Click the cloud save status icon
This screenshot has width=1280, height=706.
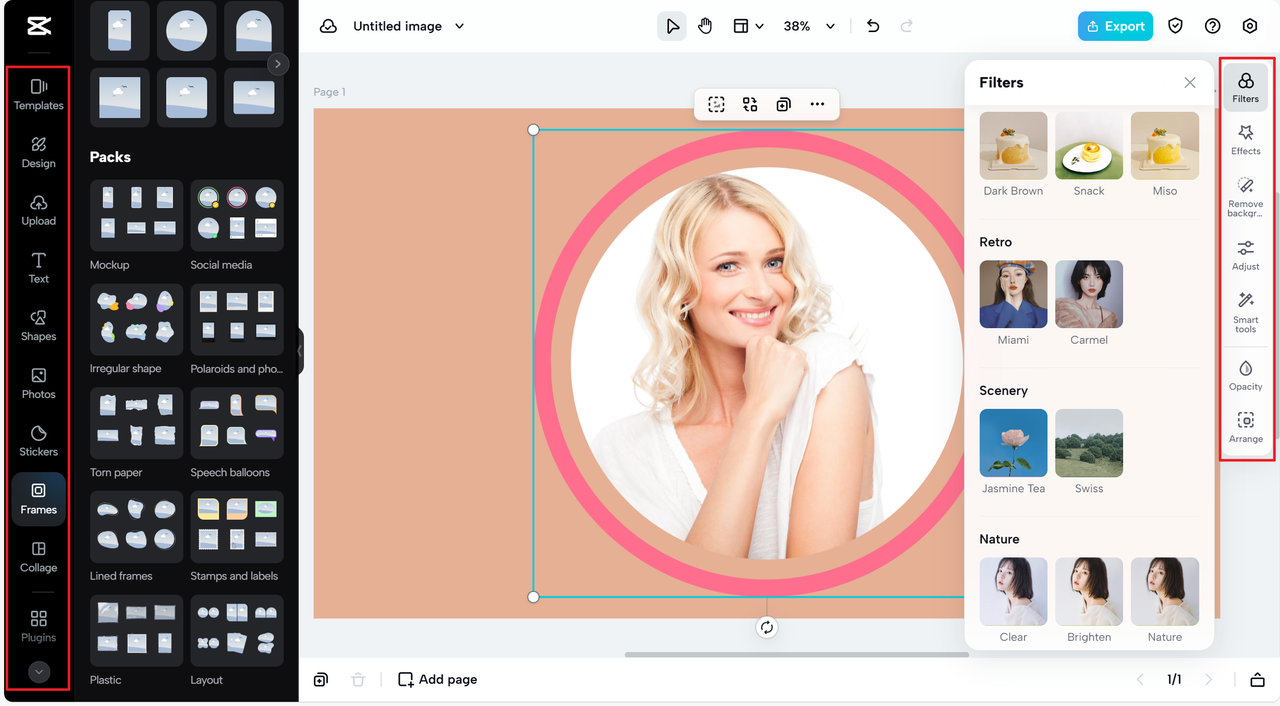point(328,26)
